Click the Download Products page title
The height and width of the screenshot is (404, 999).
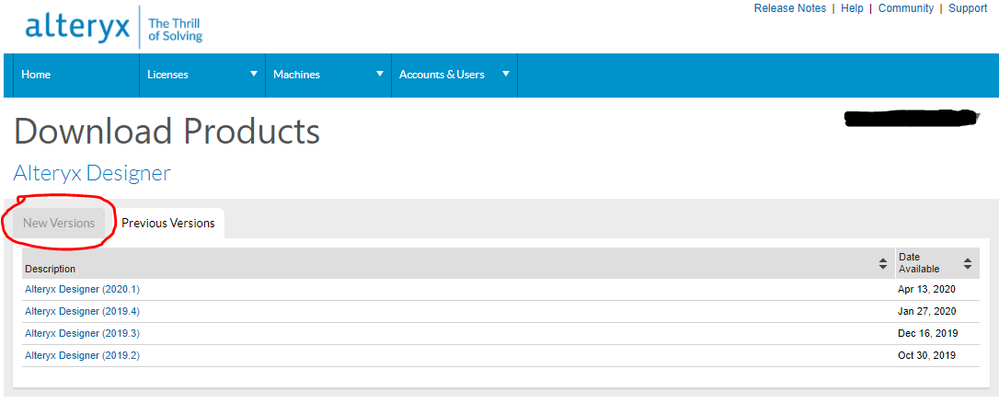pos(167,132)
